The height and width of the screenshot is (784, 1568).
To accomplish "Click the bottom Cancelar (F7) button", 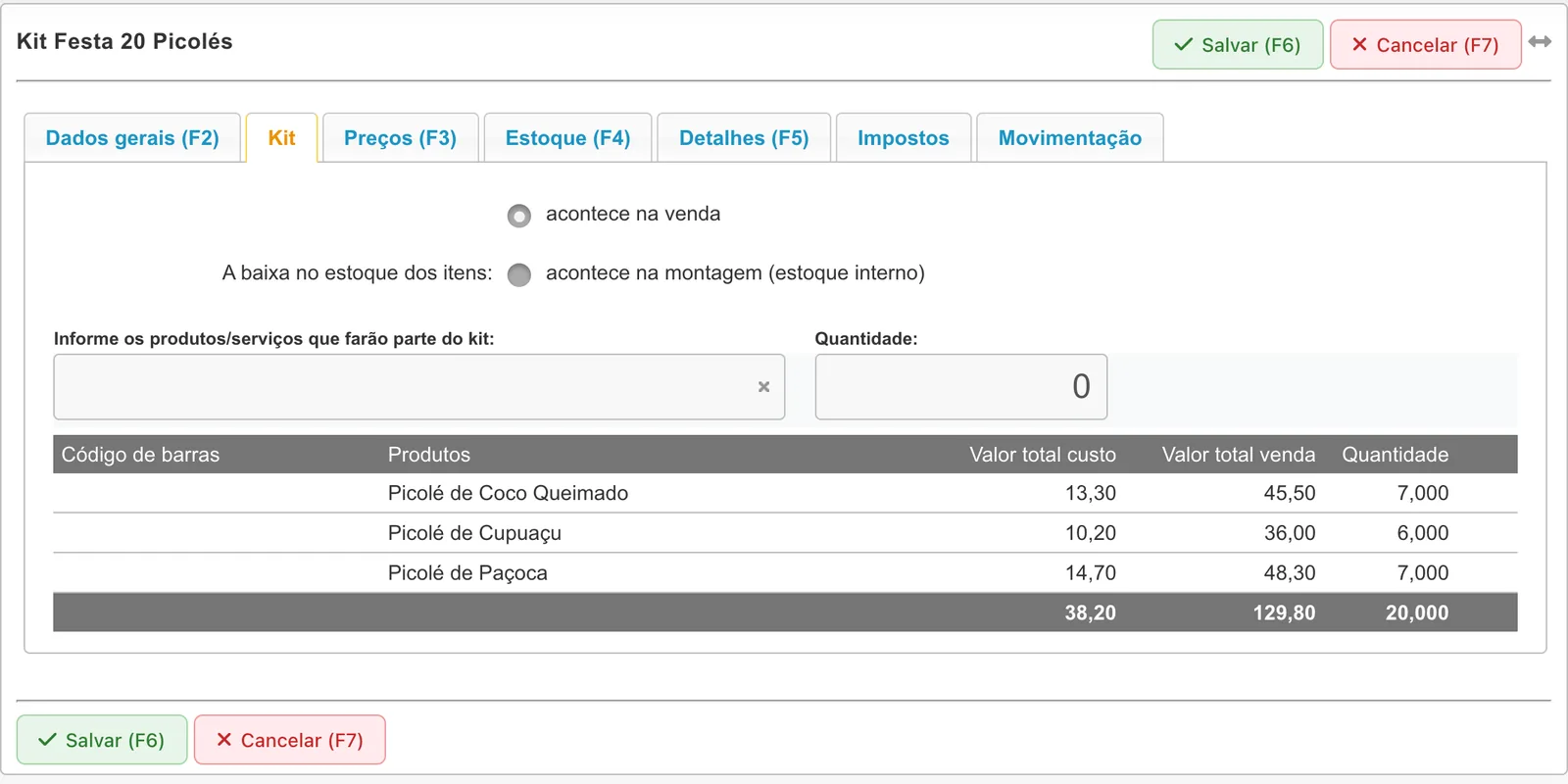I will 290,740.
